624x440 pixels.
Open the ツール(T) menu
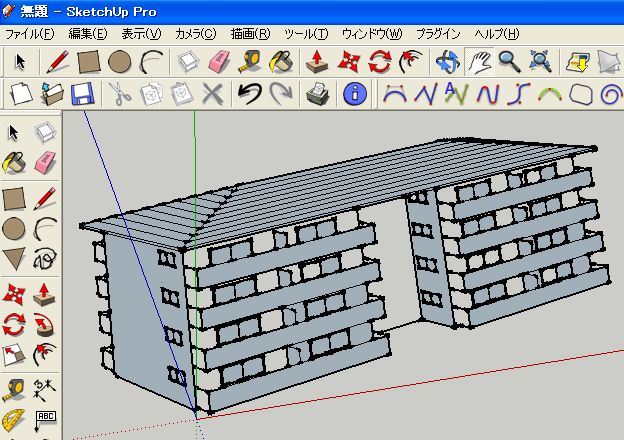(306, 34)
